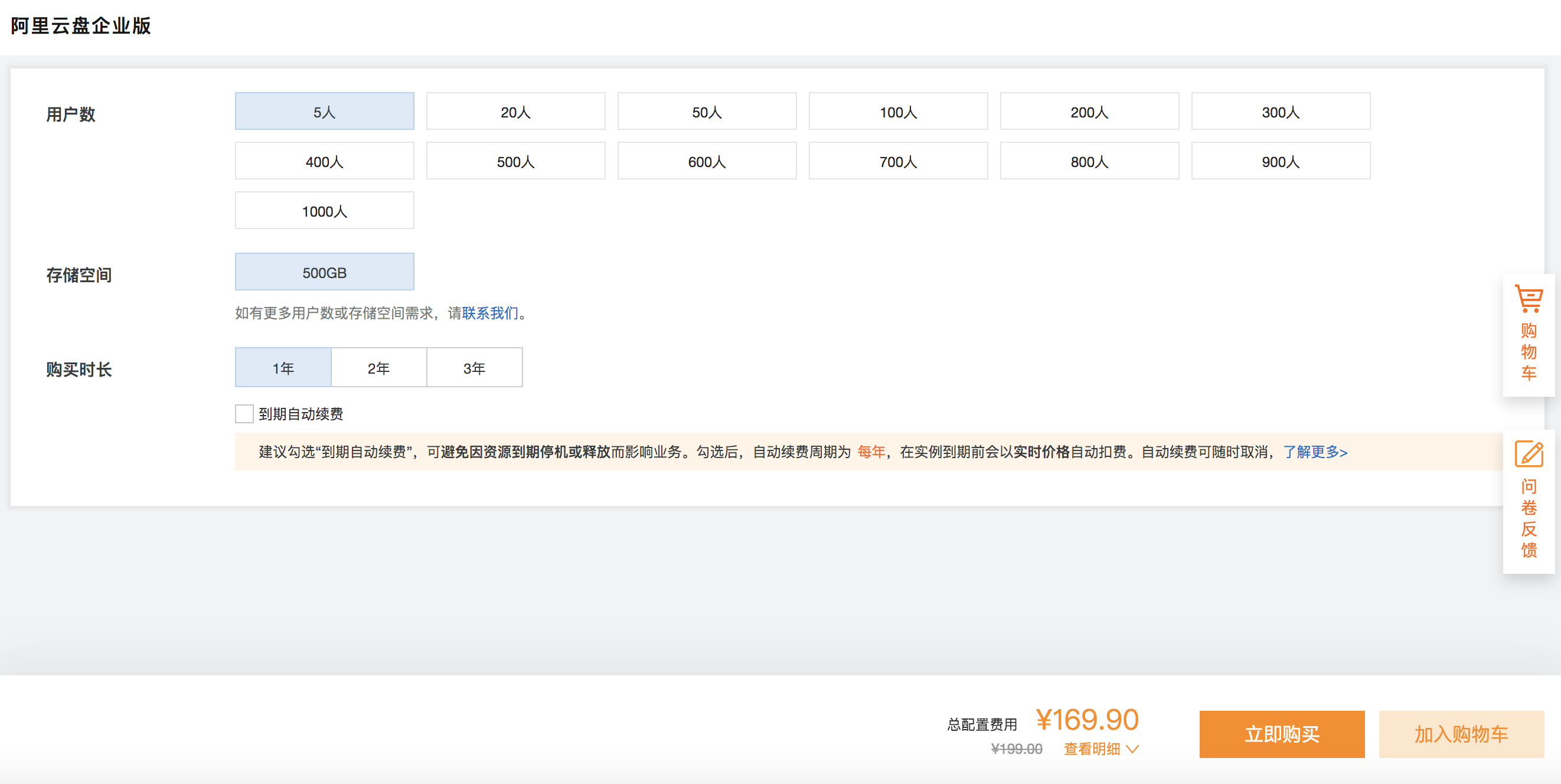This screenshot has width=1561, height=784.
Task: Choose the 700人 user option
Action: click(x=898, y=161)
